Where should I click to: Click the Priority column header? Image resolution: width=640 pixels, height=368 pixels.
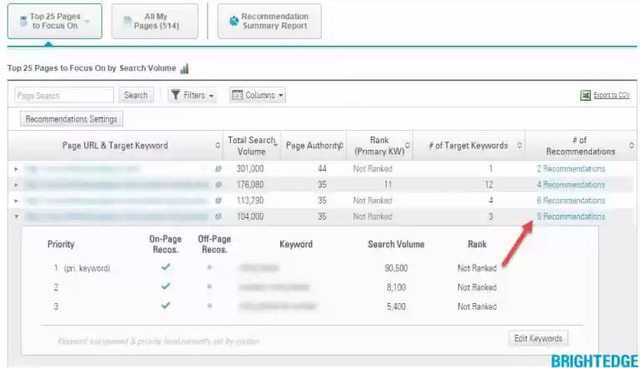pyautogui.click(x=61, y=244)
